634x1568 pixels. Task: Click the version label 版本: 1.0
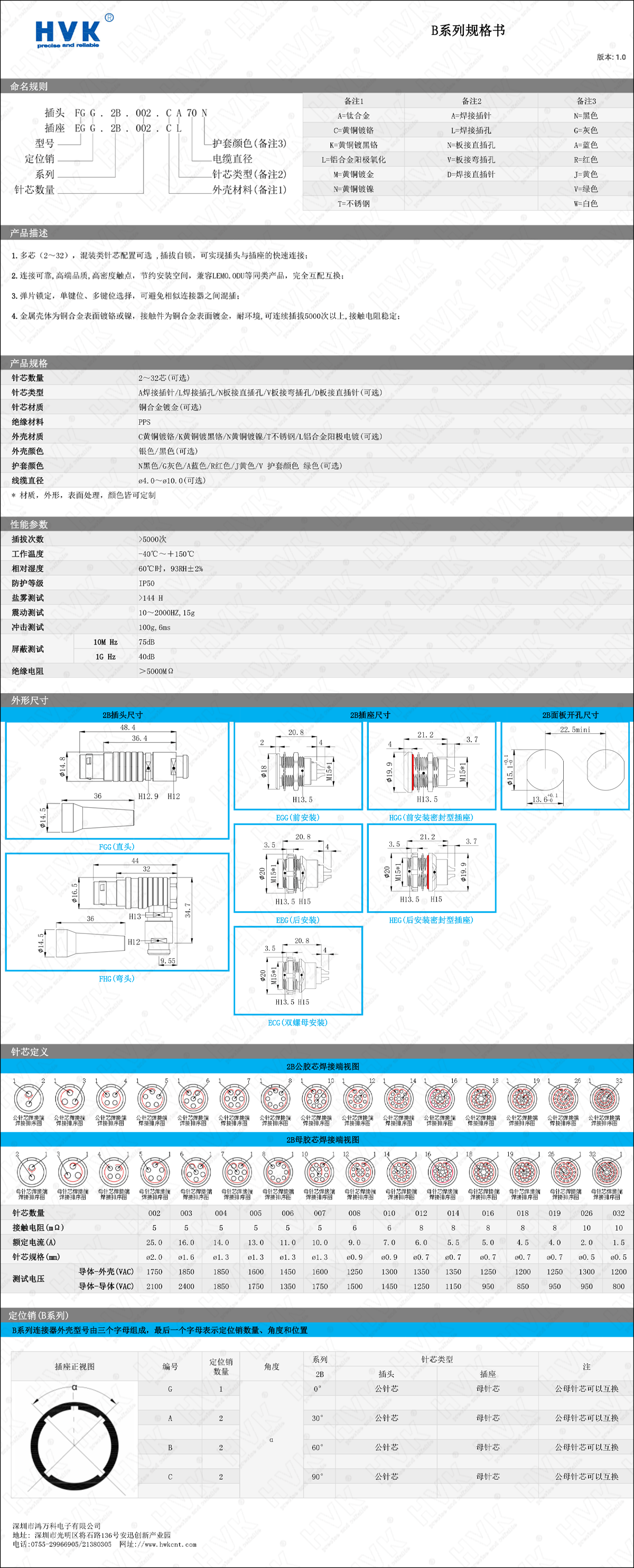point(611,57)
